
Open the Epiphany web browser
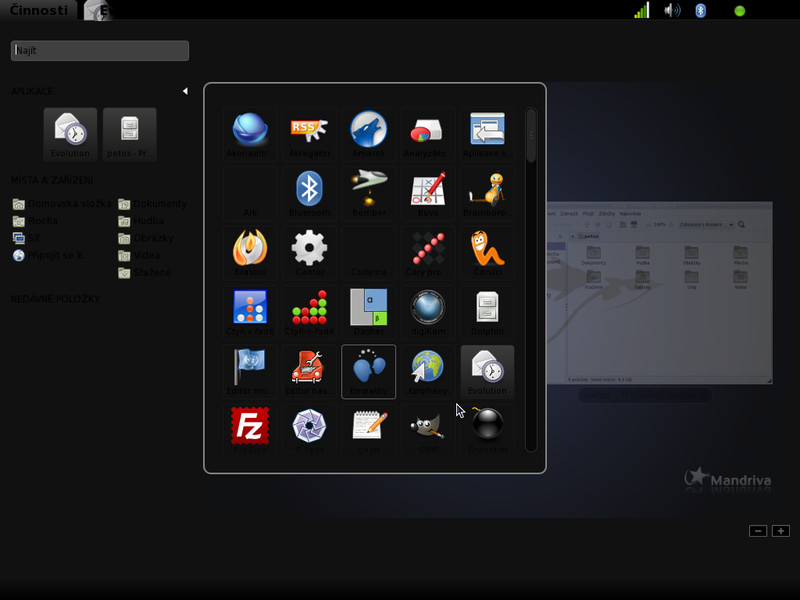tap(428, 371)
